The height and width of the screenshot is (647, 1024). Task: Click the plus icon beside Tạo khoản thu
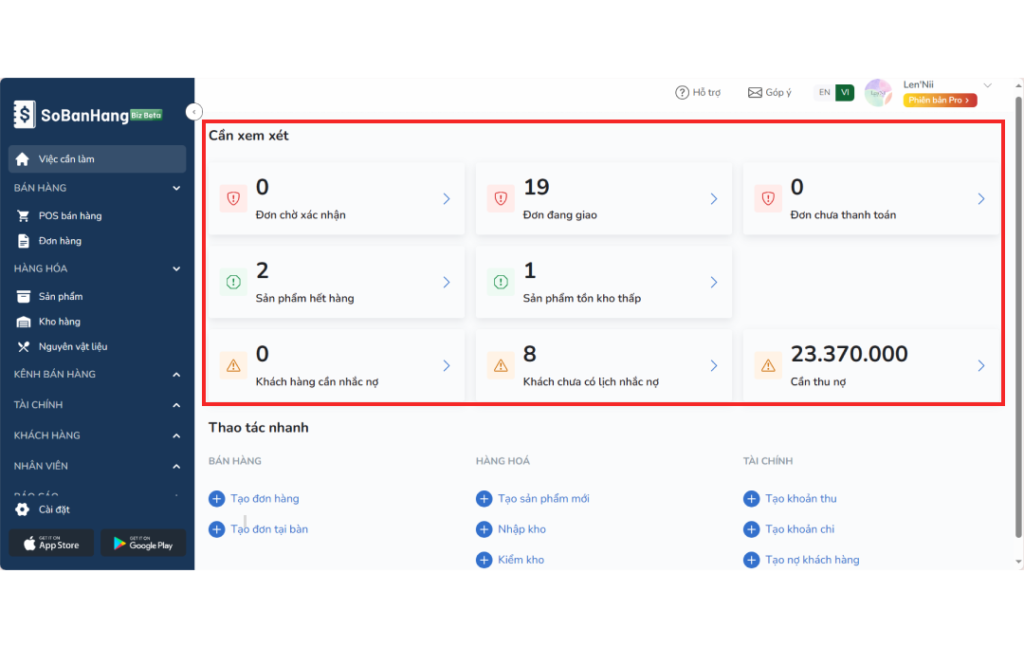(x=751, y=499)
